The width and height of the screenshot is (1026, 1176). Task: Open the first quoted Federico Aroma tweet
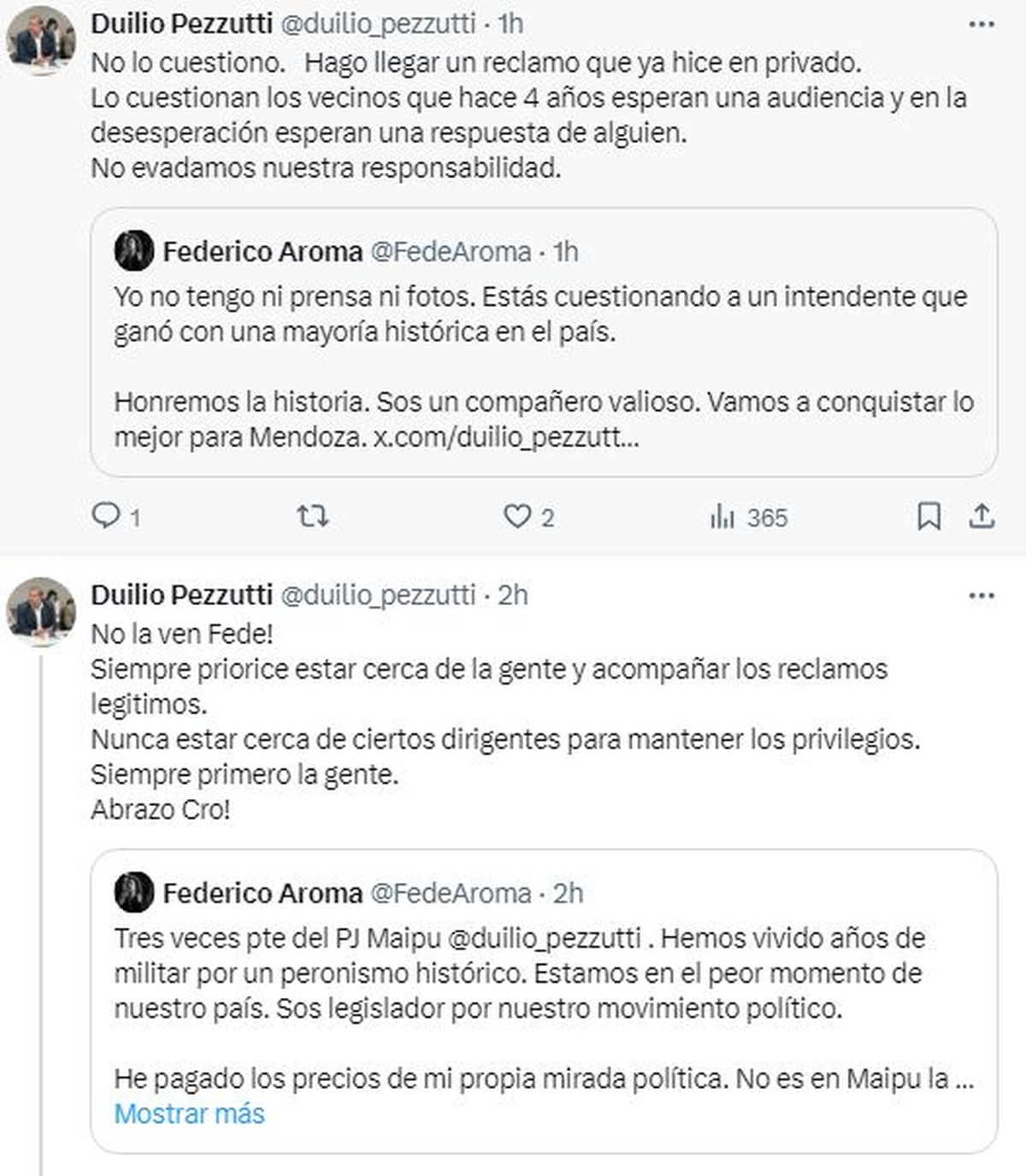coord(544,367)
